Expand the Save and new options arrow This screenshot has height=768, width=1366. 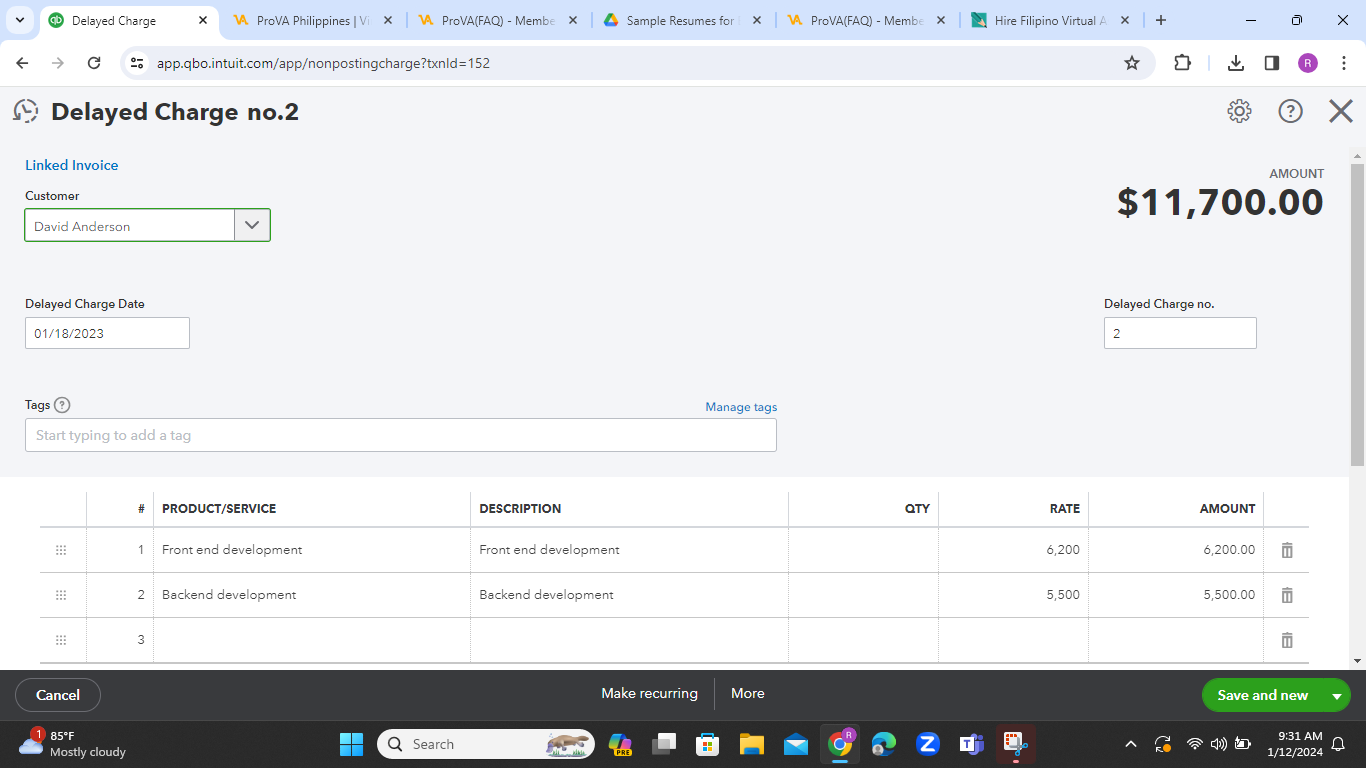point(1336,695)
